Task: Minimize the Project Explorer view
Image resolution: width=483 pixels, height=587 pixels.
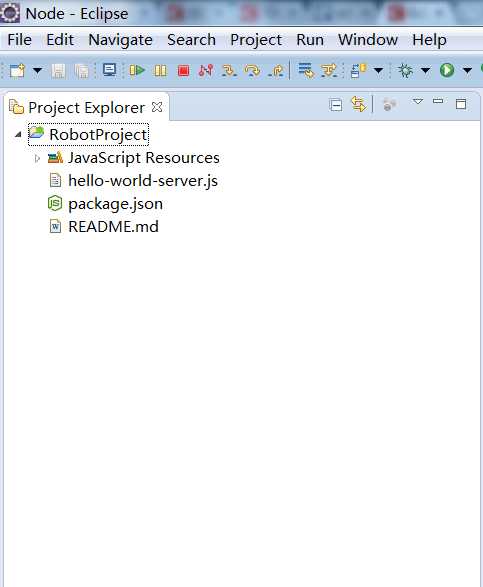Action: (438, 101)
